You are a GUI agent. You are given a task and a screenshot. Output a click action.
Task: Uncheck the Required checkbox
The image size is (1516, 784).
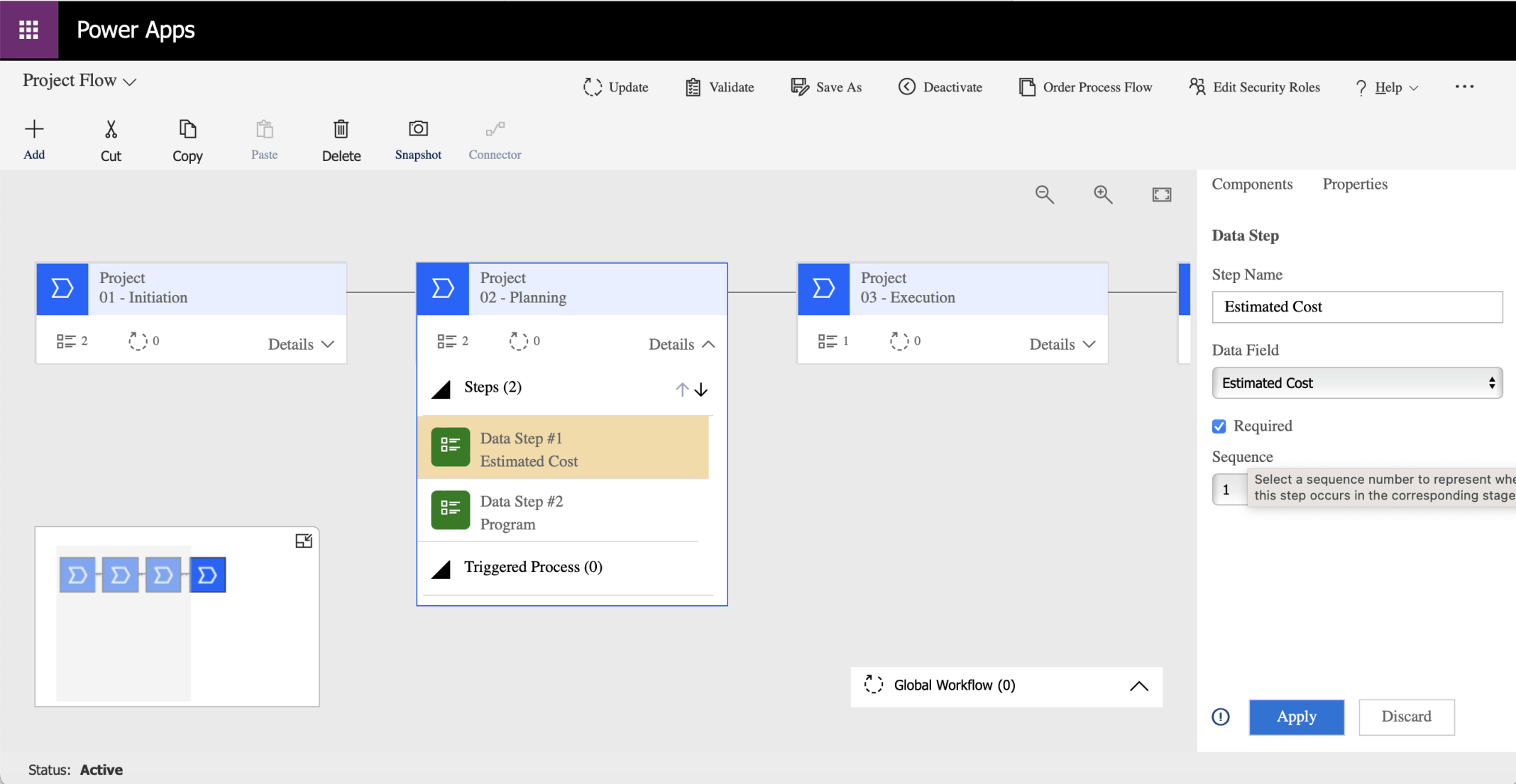click(x=1219, y=426)
